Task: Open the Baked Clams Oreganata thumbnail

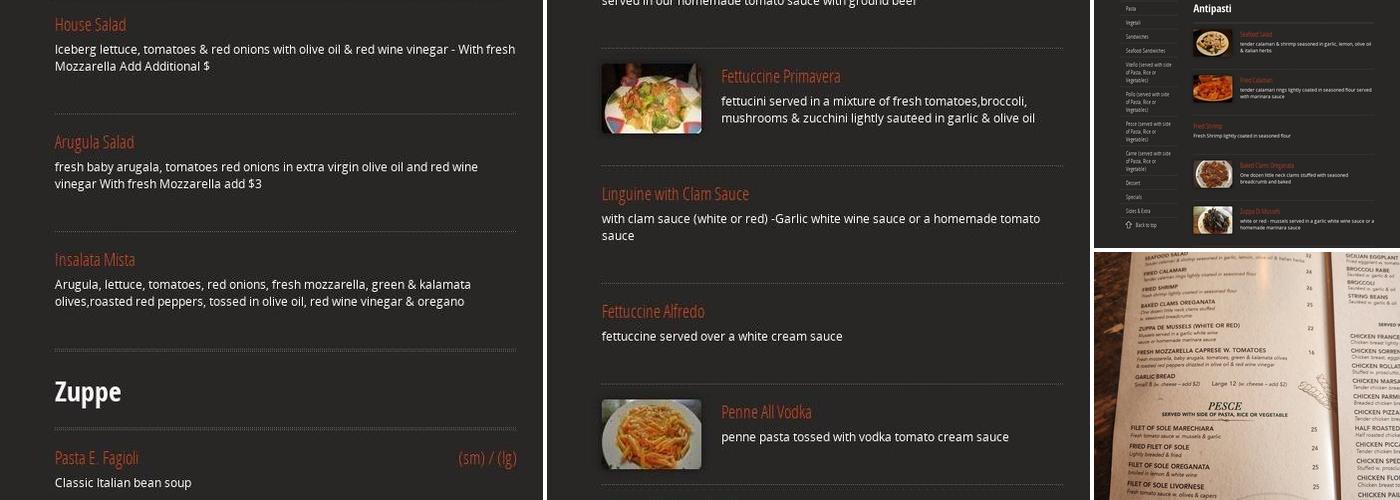Action: click(1212, 174)
